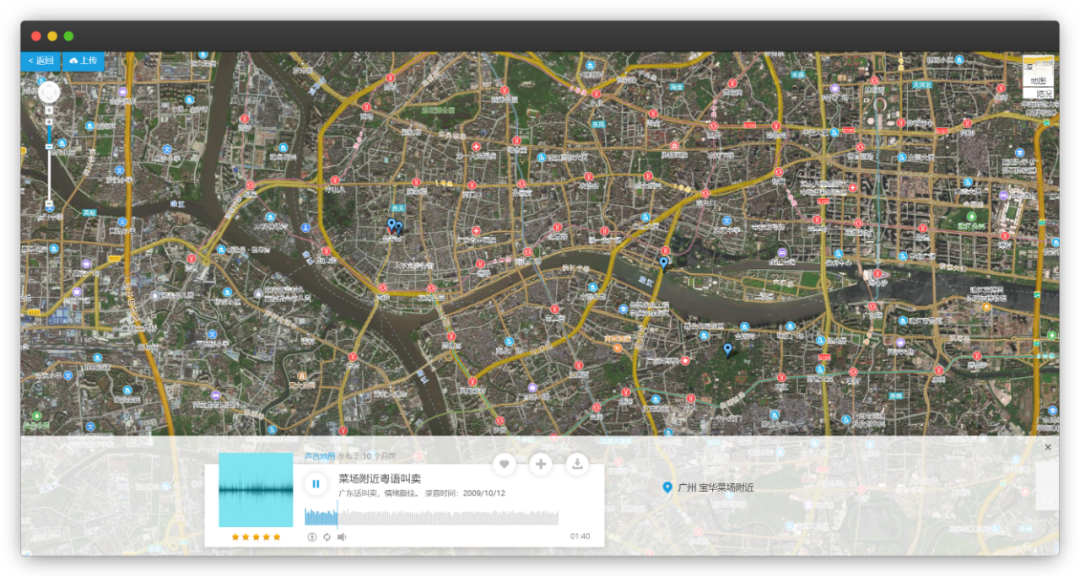Click the plus icon to add the recording
This screenshot has height=576, width=1080.
pos(541,464)
